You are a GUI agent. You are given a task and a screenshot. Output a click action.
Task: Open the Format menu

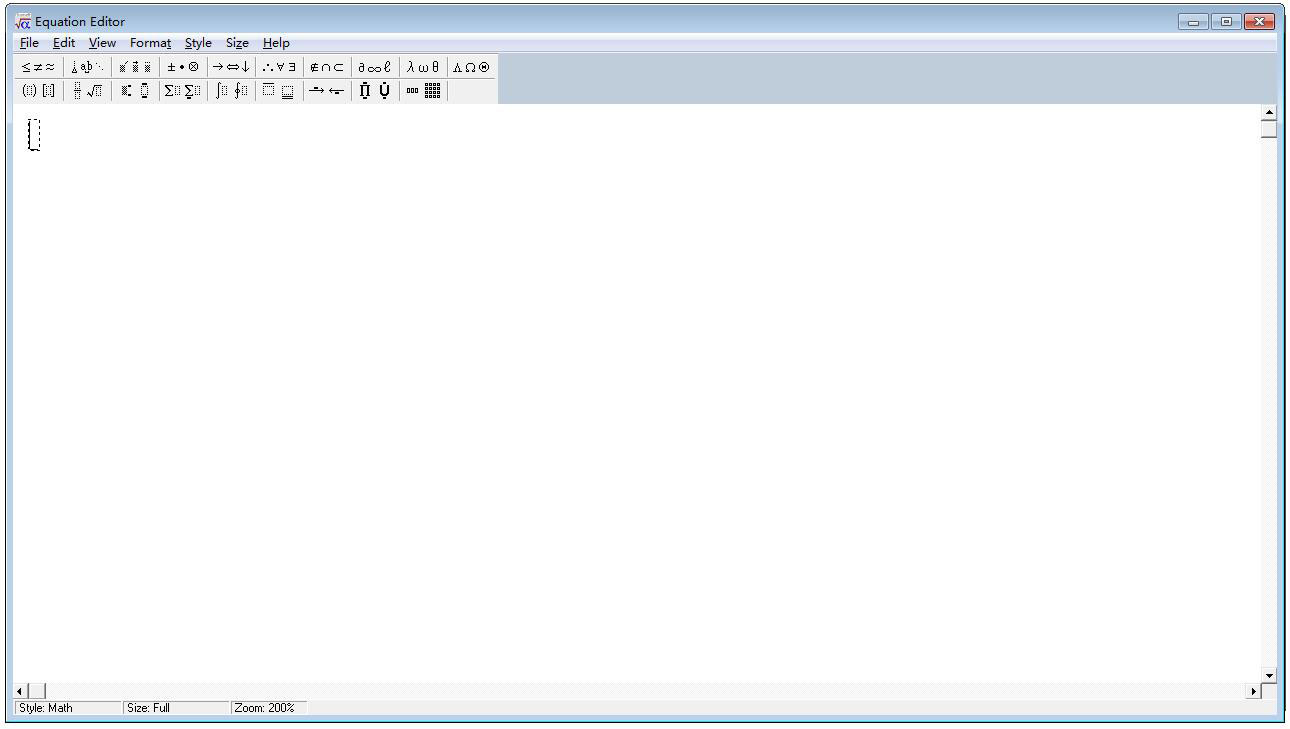tap(149, 43)
